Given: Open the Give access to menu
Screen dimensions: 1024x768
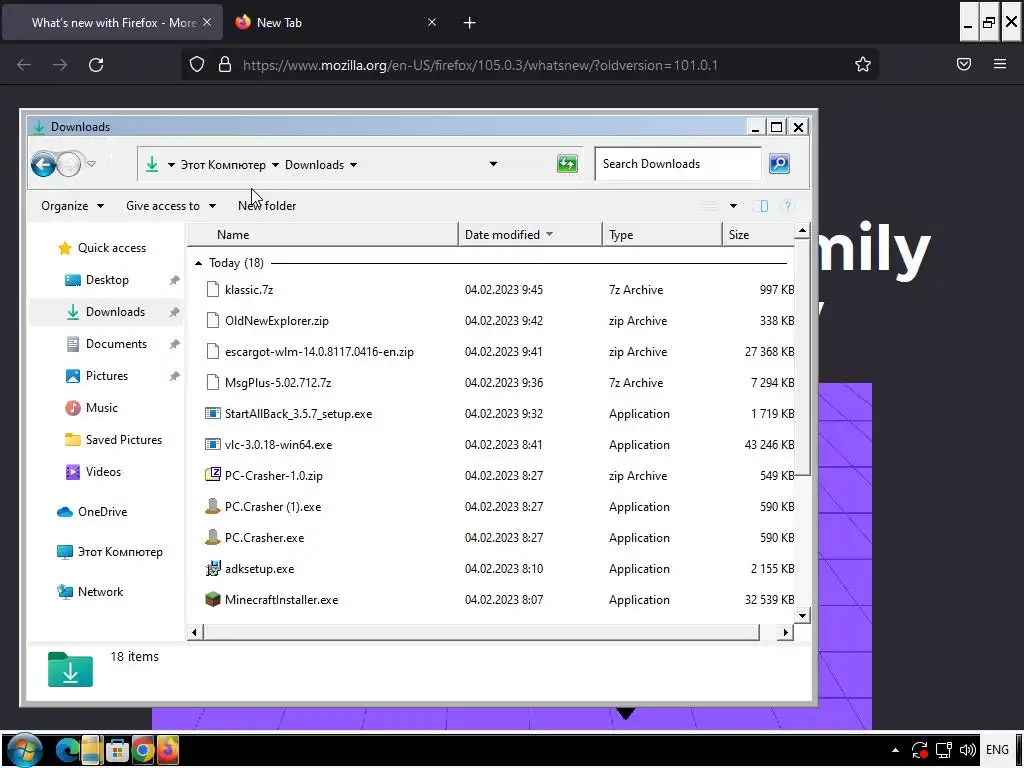Looking at the screenshot, I should pyautogui.click(x=170, y=206).
